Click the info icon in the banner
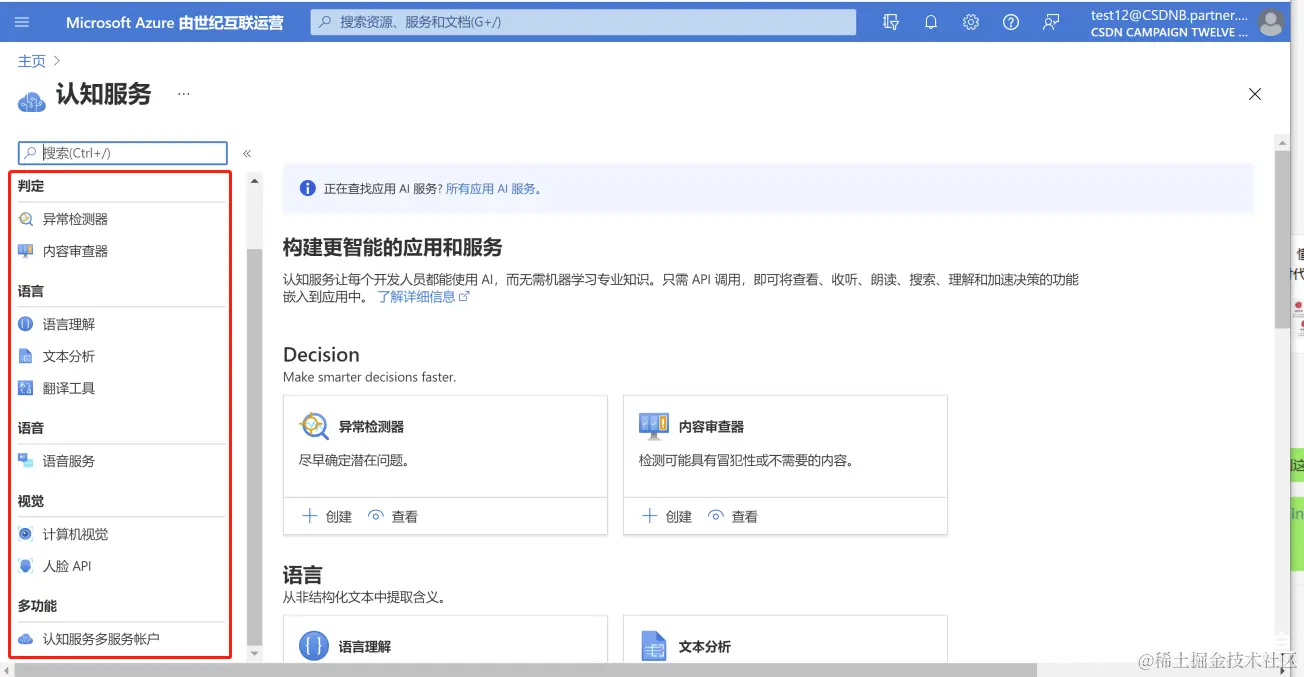 (308, 188)
